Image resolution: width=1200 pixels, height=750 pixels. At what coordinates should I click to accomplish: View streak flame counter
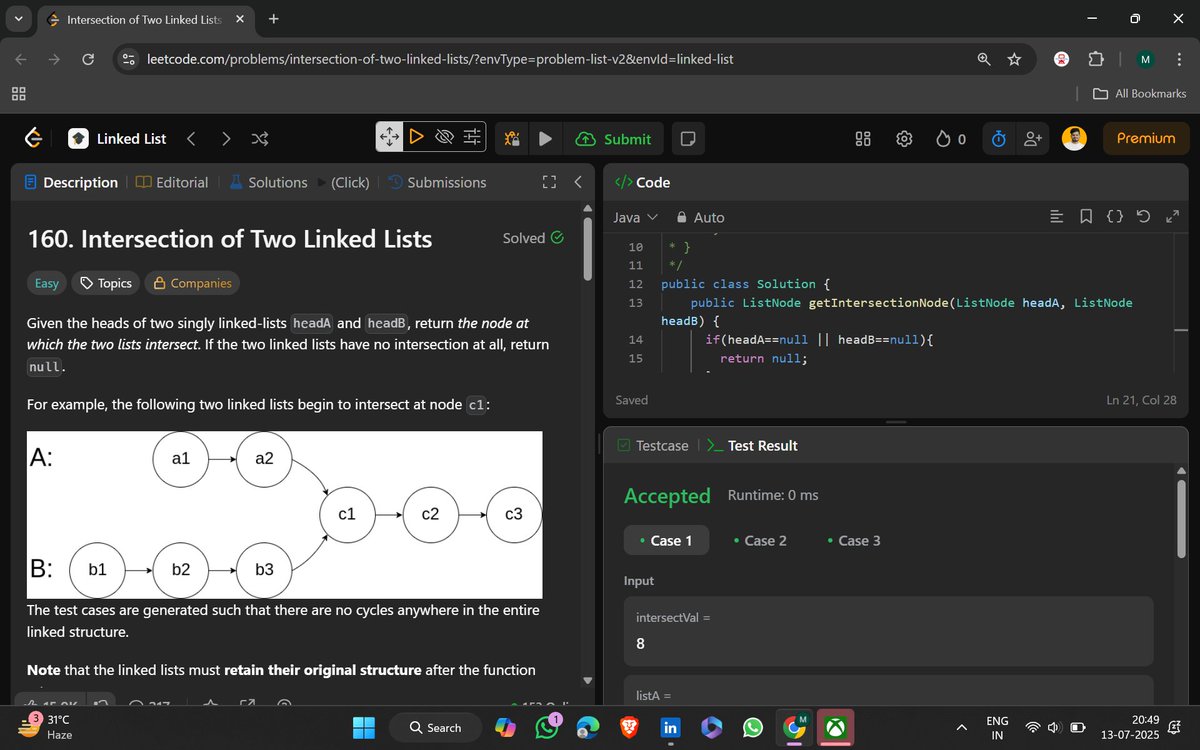tap(950, 139)
